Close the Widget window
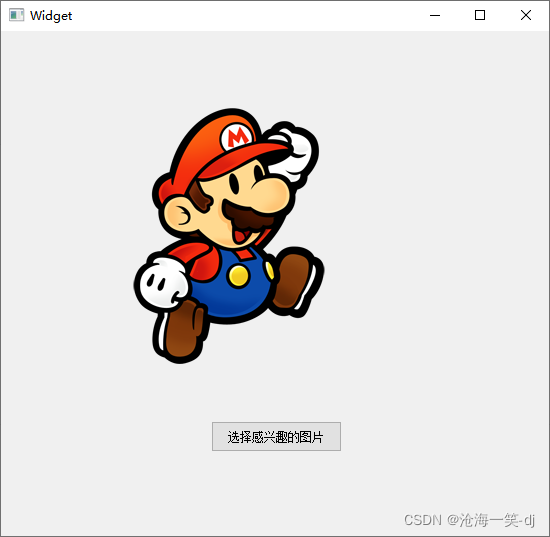Screen dimensions: 550x537 526,15
